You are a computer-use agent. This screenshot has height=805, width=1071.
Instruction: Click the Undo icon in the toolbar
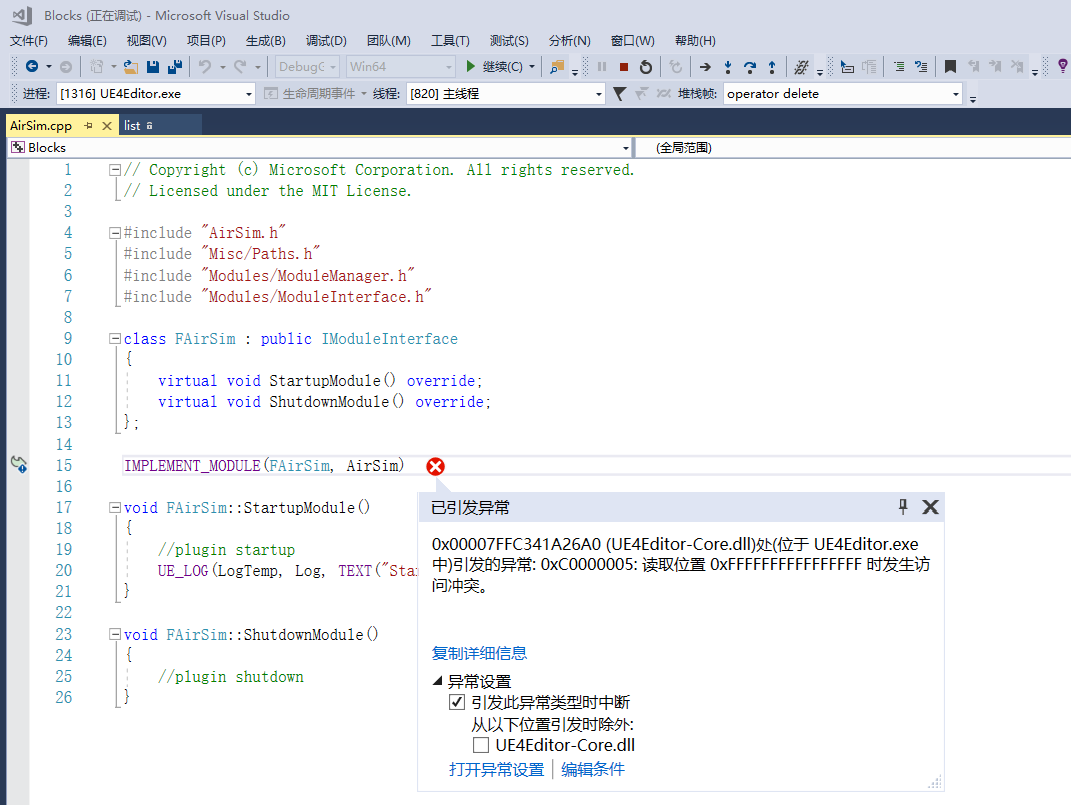point(203,66)
